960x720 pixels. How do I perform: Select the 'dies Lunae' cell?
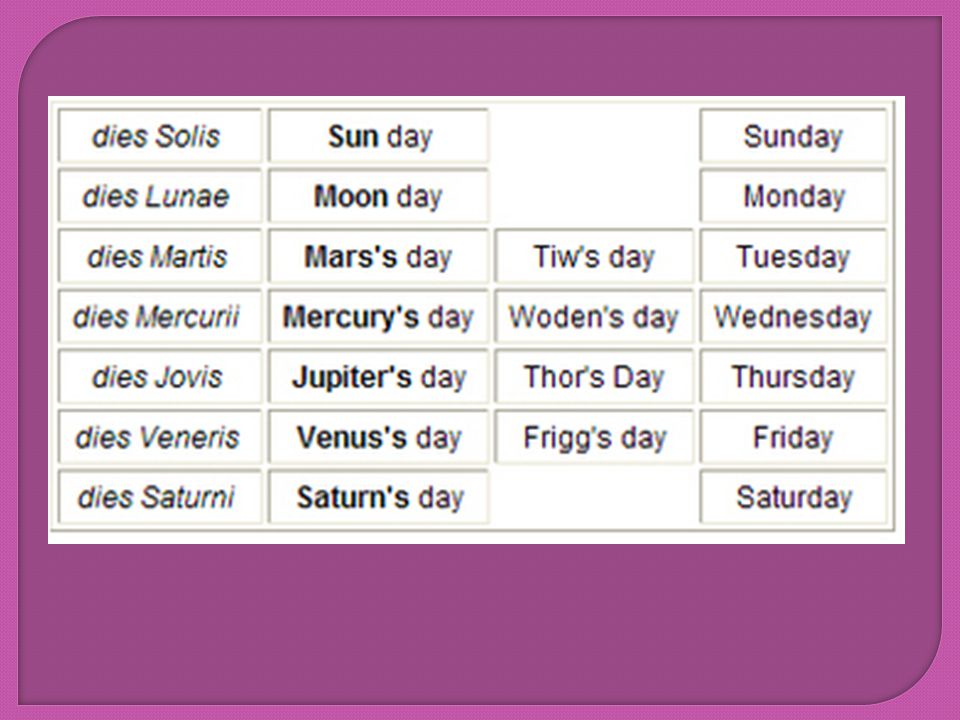click(160, 196)
